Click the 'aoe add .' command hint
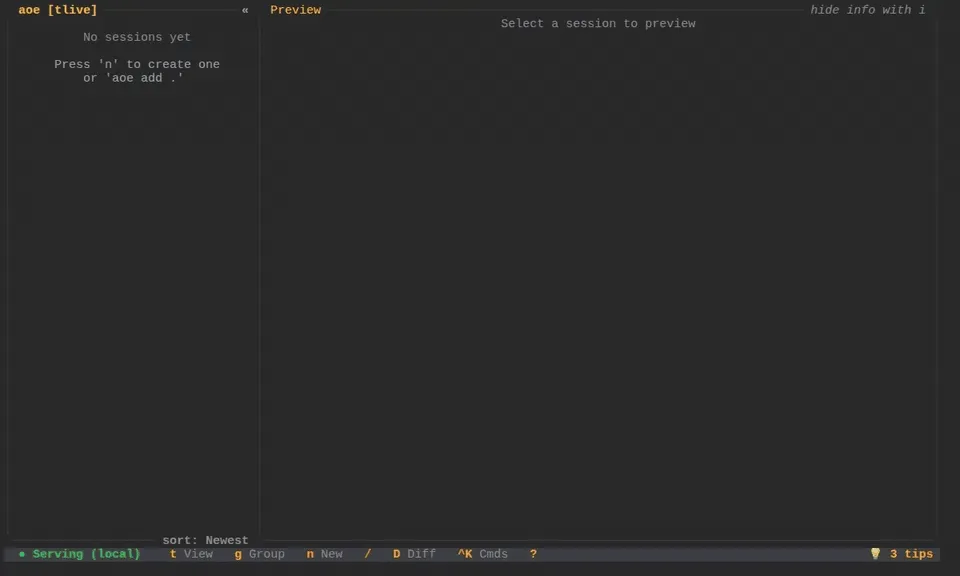This screenshot has height=576, width=960. coord(144,78)
